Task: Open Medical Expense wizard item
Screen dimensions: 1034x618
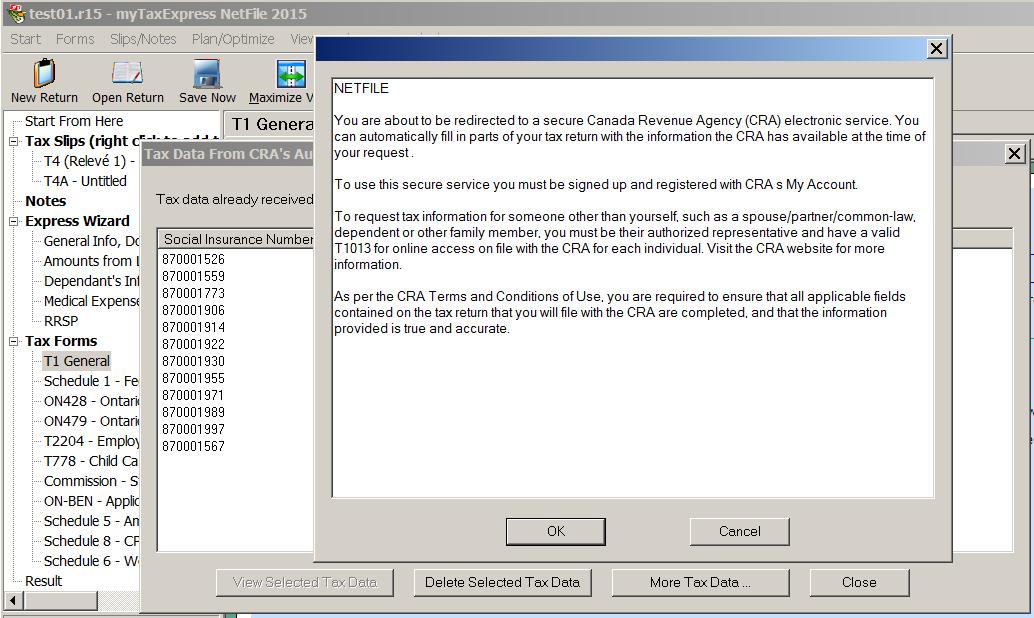Action: click(x=91, y=301)
